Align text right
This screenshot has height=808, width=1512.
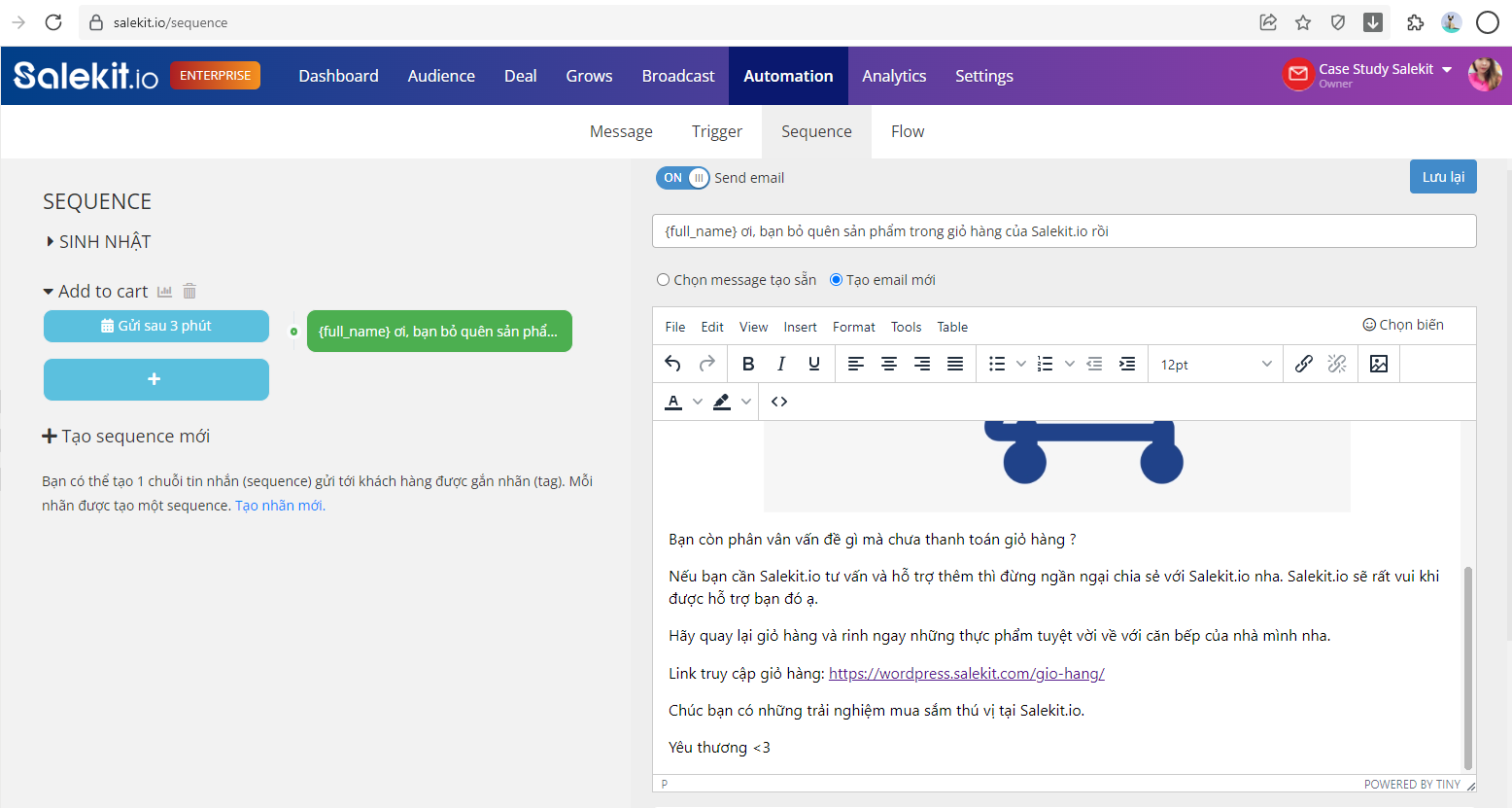click(x=922, y=364)
